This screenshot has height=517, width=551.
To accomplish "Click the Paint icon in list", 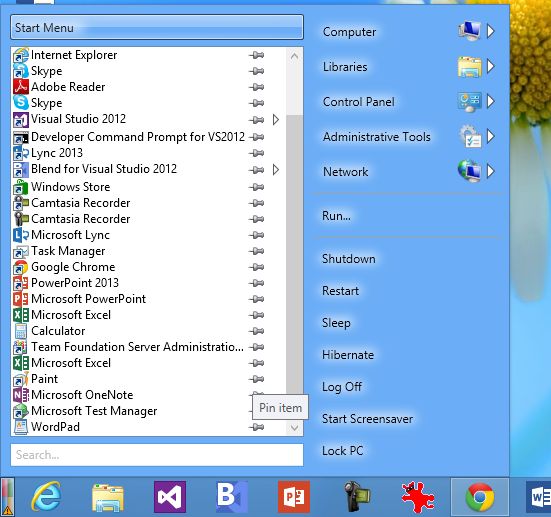I will click(21, 379).
